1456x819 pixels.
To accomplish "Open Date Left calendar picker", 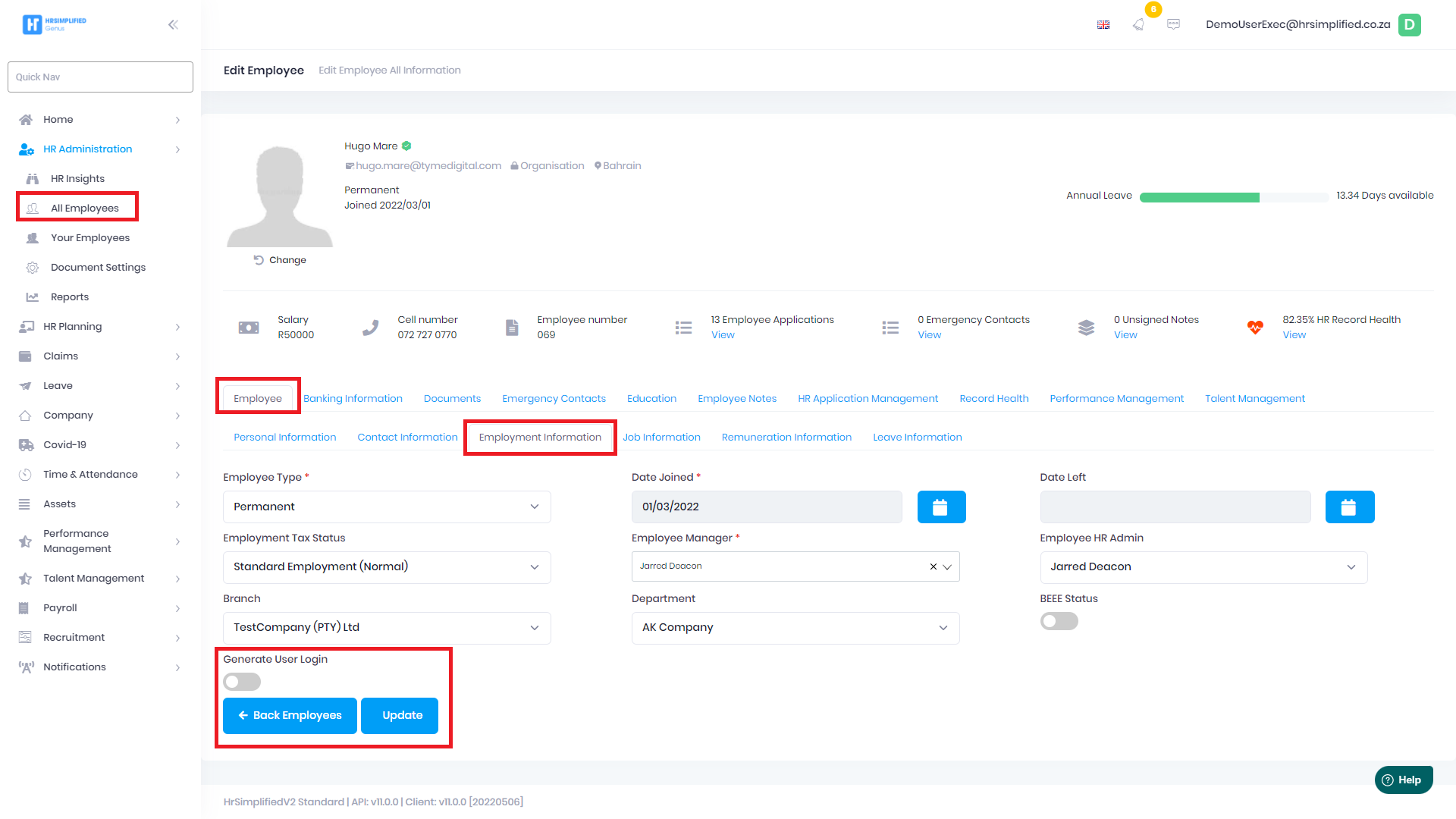I will pos(1349,507).
